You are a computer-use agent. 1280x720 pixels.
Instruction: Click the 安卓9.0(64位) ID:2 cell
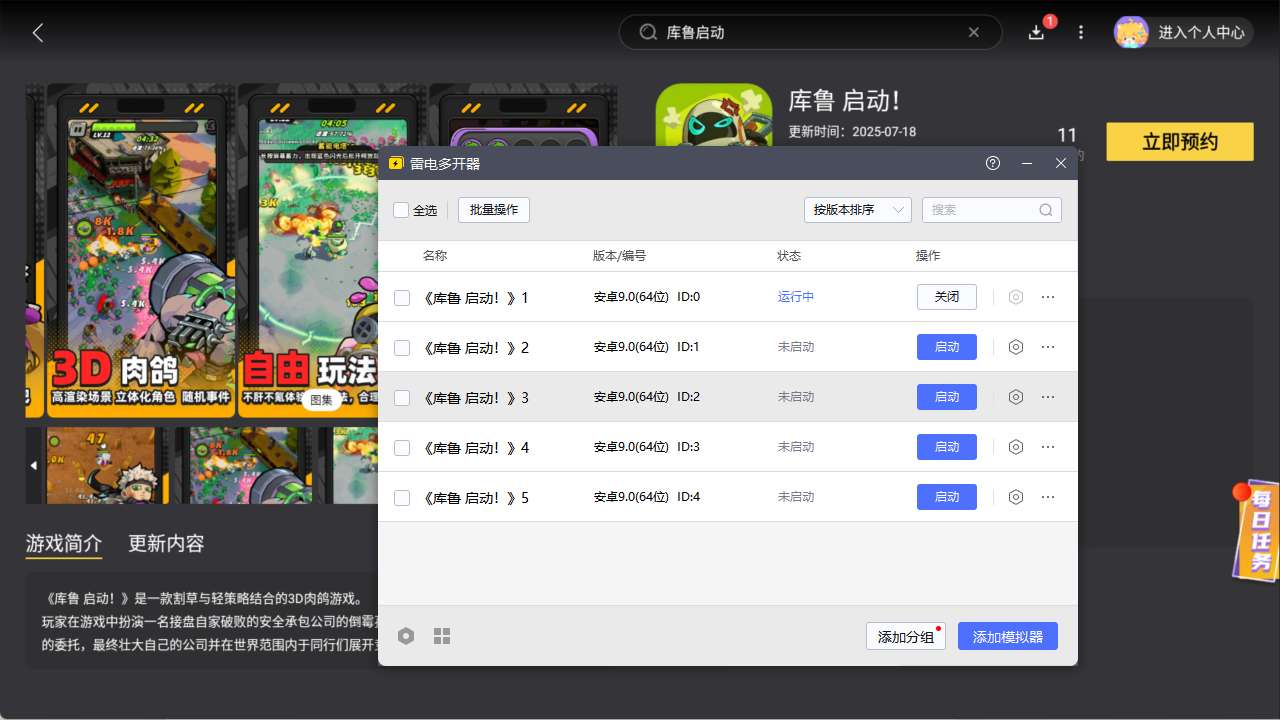tap(647, 397)
